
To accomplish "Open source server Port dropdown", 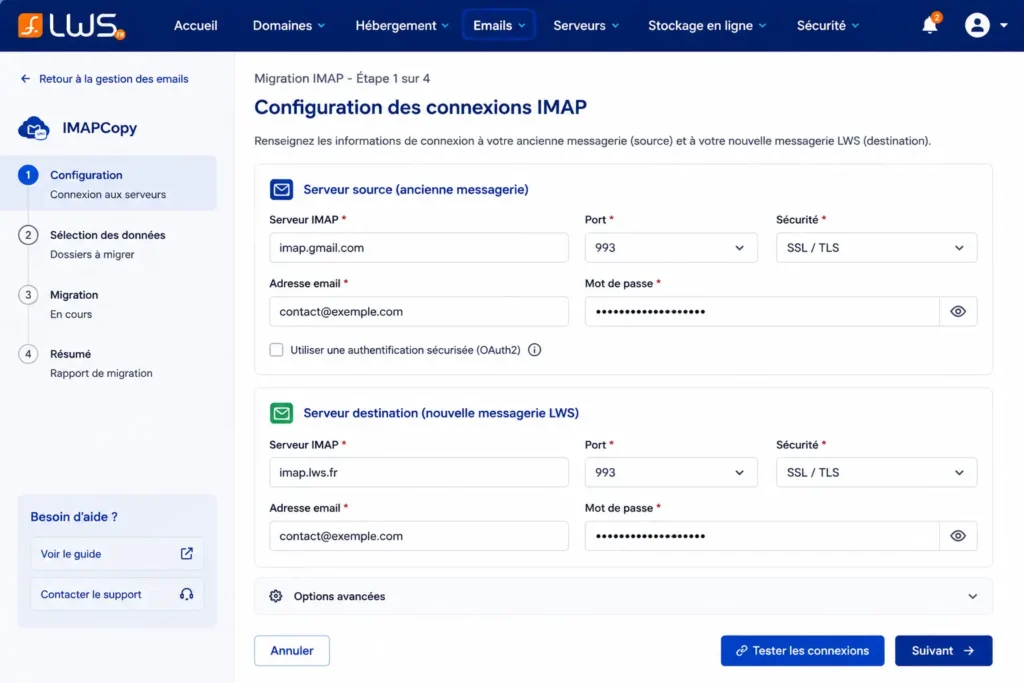I will (671, 247).
